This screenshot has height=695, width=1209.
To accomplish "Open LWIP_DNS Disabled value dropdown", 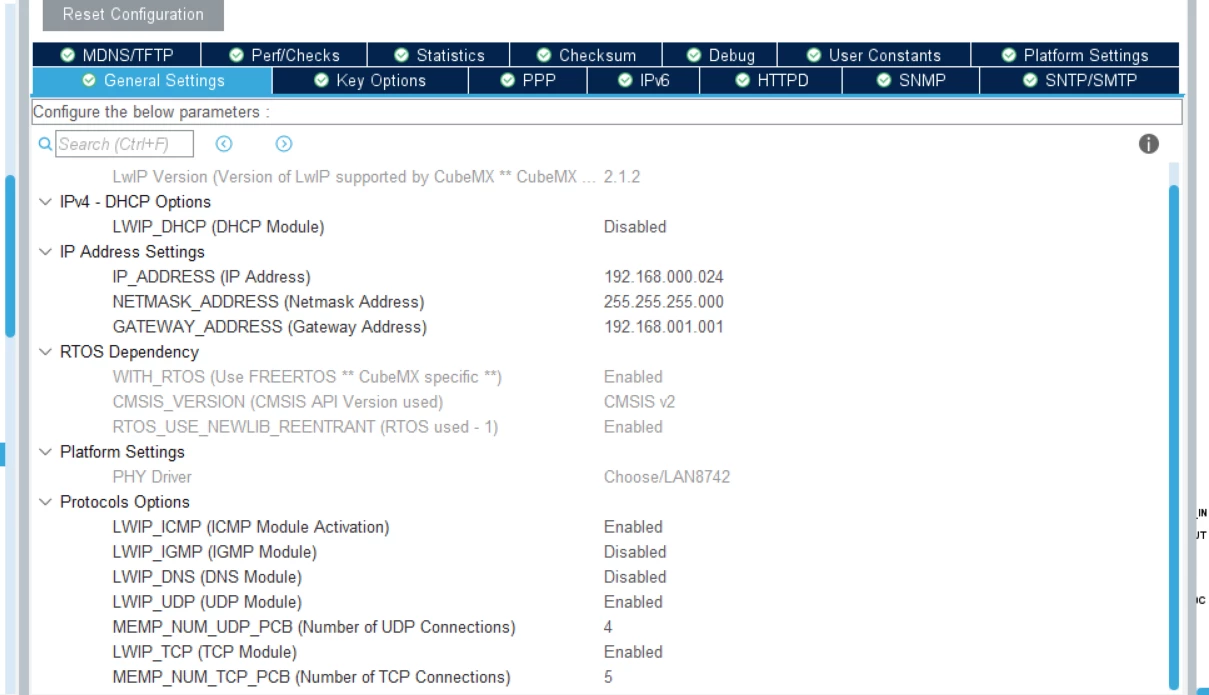I will [x=634, y=577].
